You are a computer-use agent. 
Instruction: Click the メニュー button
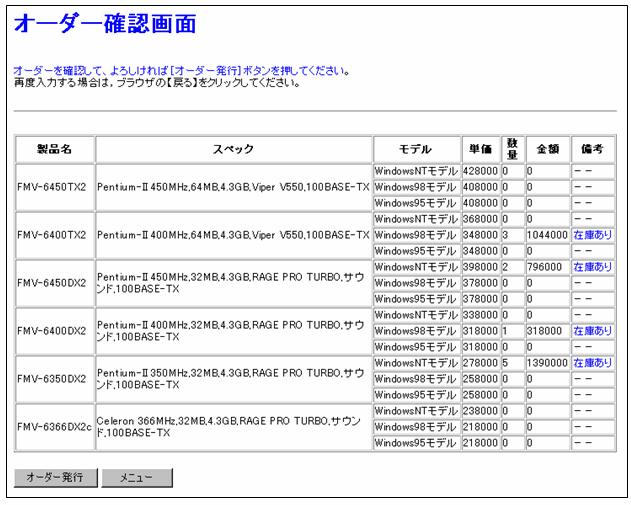coord(137,478)
